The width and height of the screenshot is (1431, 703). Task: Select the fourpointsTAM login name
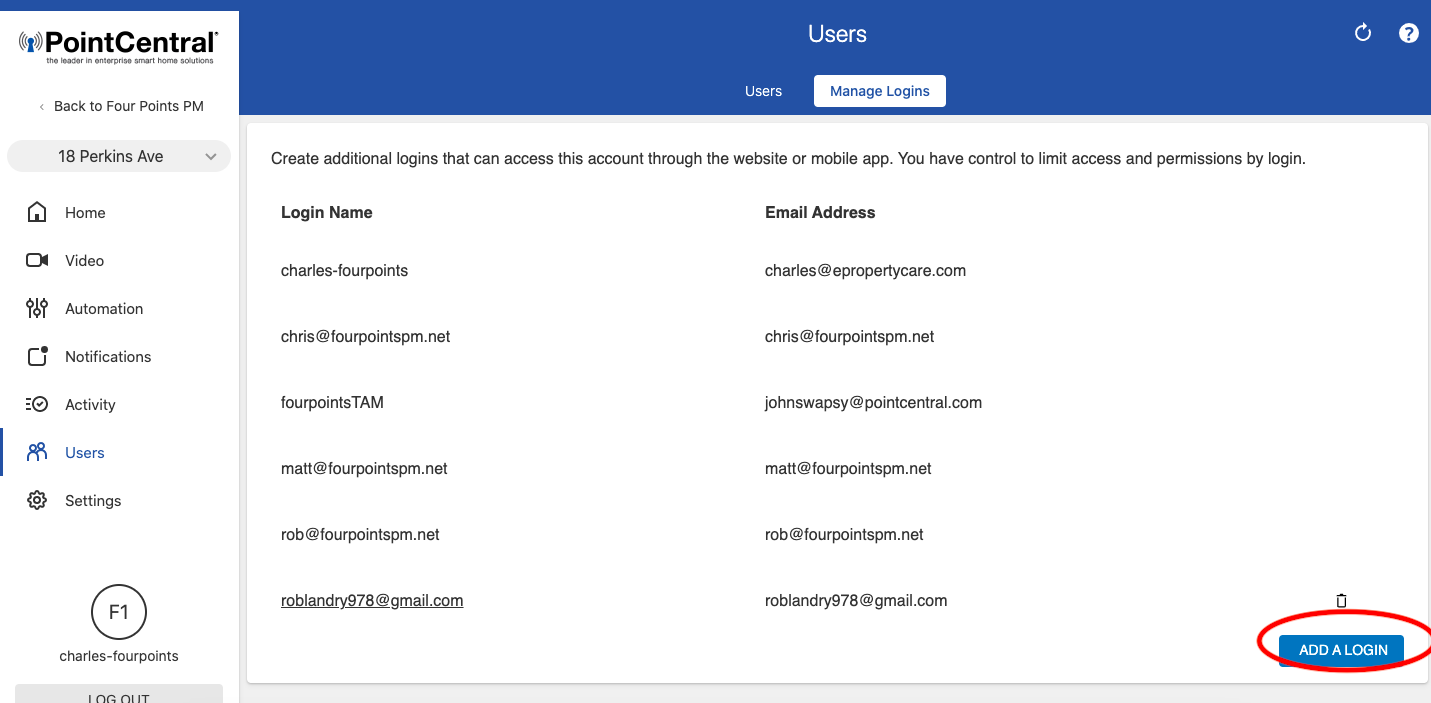click(x=332, y=402)
